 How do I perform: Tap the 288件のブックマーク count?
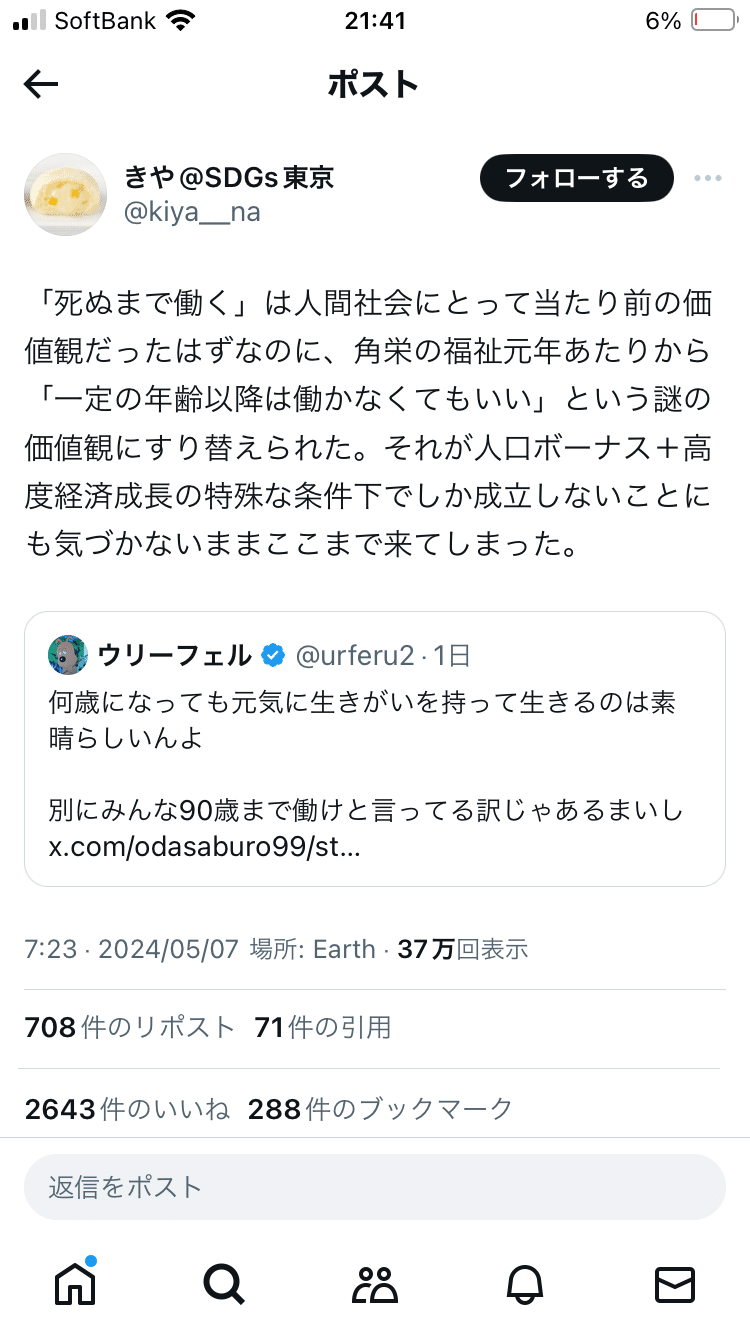tap(380, 1108)
